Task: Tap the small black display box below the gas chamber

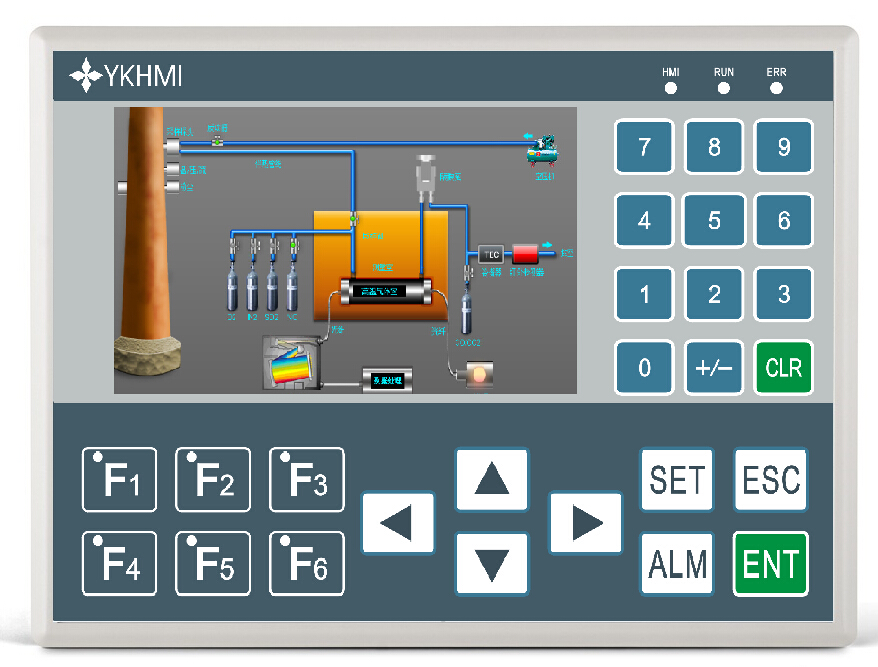Action: (x=387, y=380)
